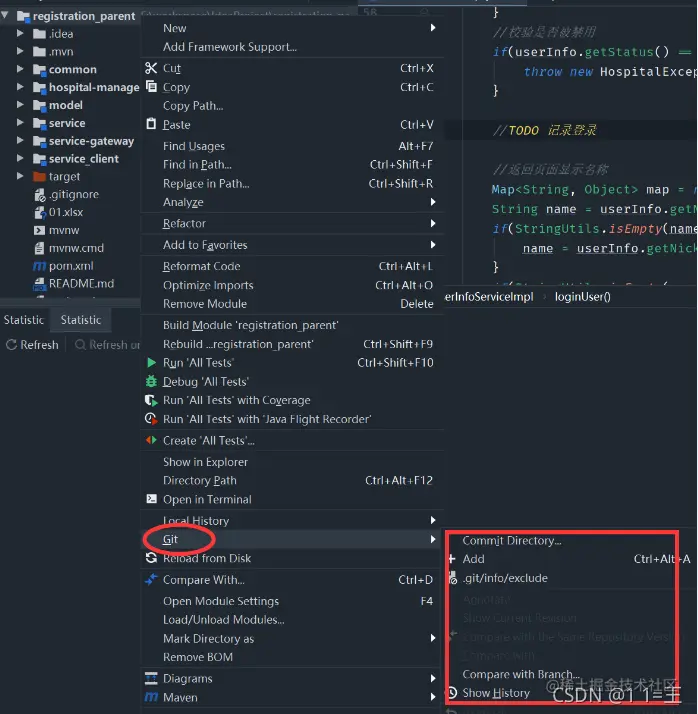Click the Diagrams icon
Image resolution: width=698 pixels, height=714 pixels.
[x=151, y=678]
